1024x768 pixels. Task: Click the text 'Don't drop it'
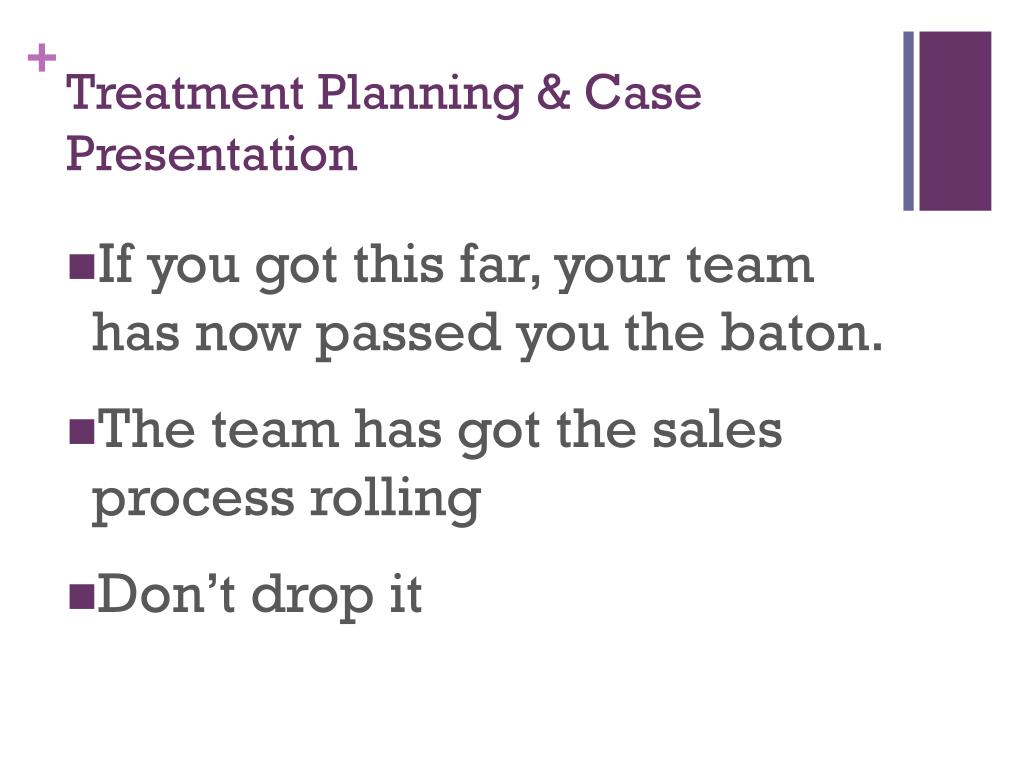260,596
